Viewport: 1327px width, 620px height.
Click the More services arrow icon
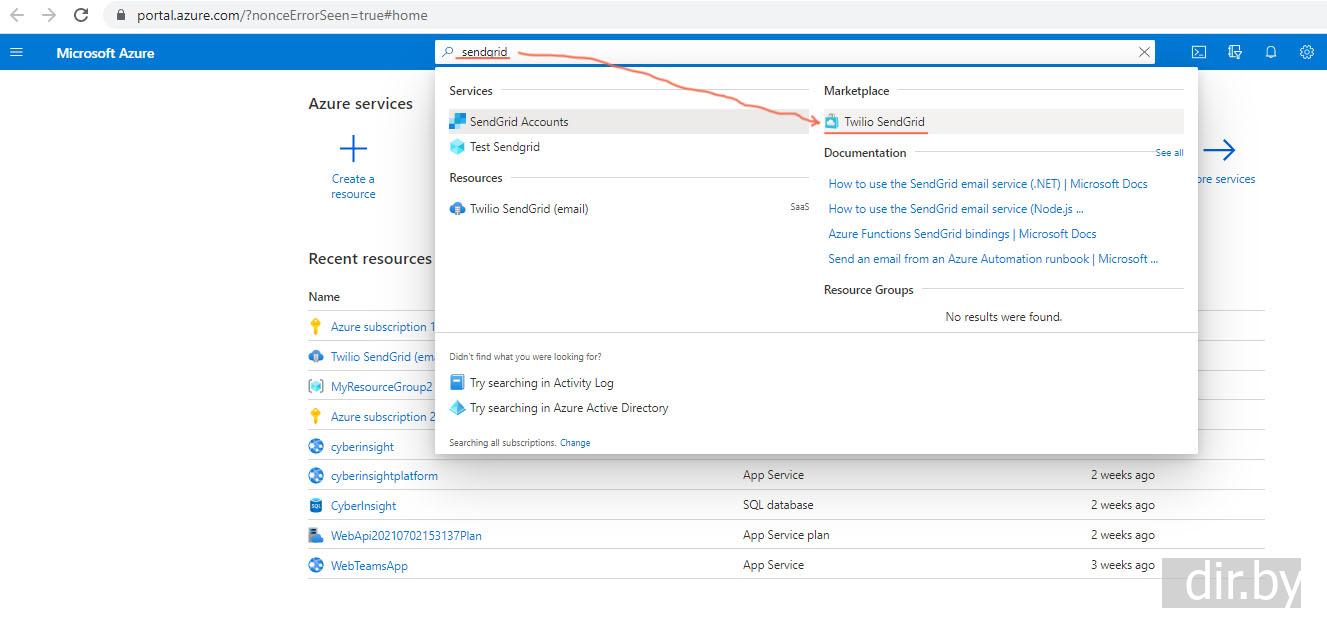(1218, 150)
